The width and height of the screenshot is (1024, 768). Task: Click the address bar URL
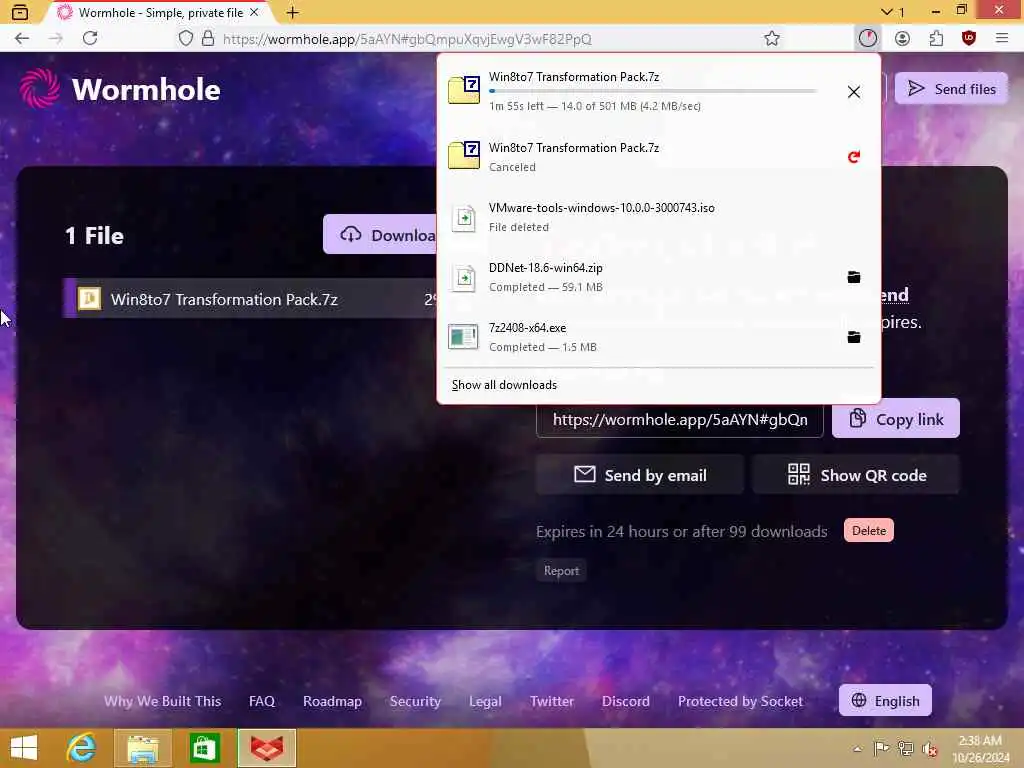click(x=408, y=39)
